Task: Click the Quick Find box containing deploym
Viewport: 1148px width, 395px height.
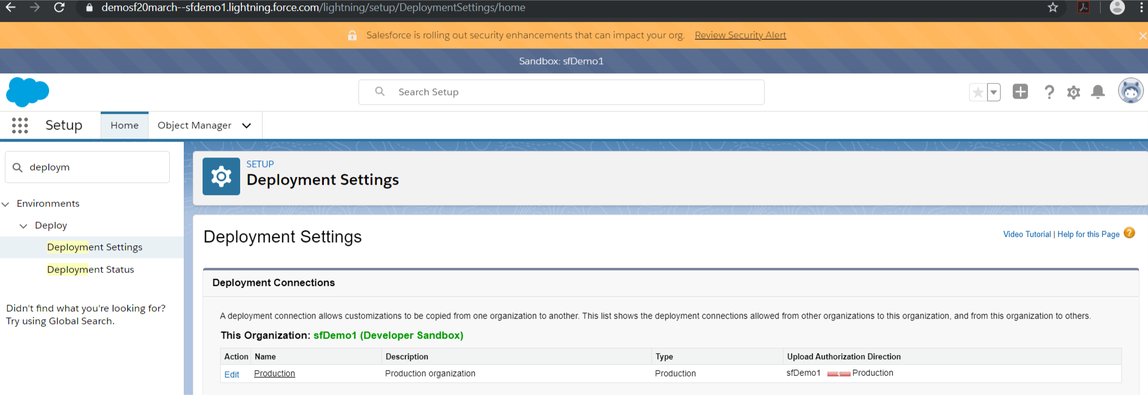Action: pos(88,167)
